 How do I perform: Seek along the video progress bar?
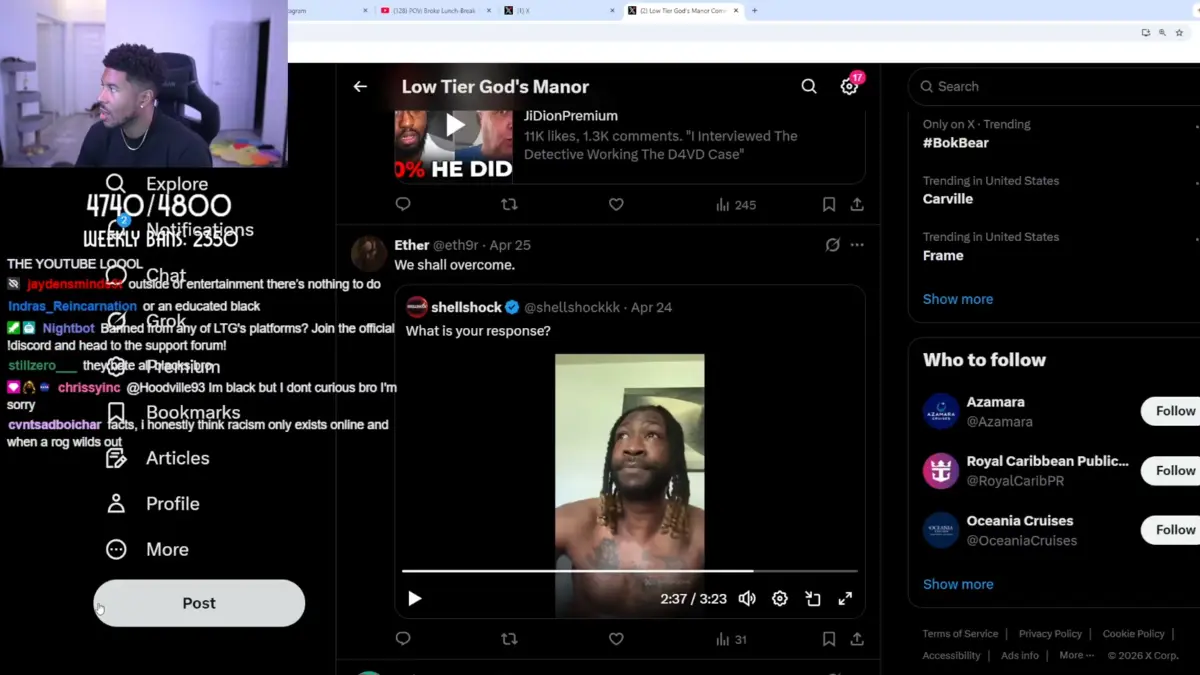point(629,571)
